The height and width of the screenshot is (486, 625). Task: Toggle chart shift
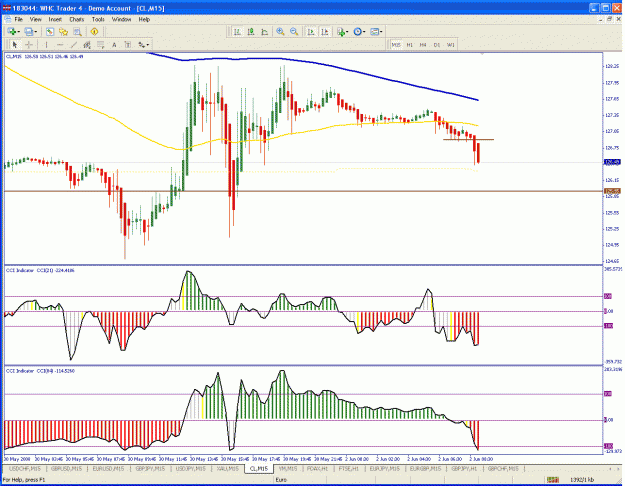[x=325, y=31]
